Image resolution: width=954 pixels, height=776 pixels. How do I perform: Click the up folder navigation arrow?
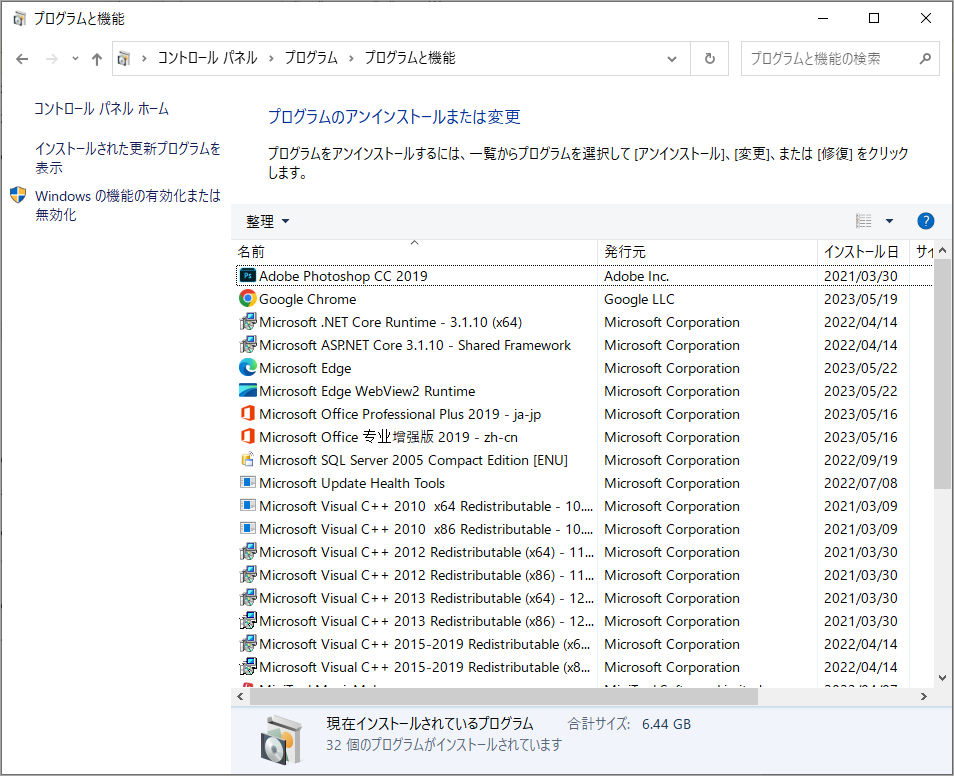point(95,59)
